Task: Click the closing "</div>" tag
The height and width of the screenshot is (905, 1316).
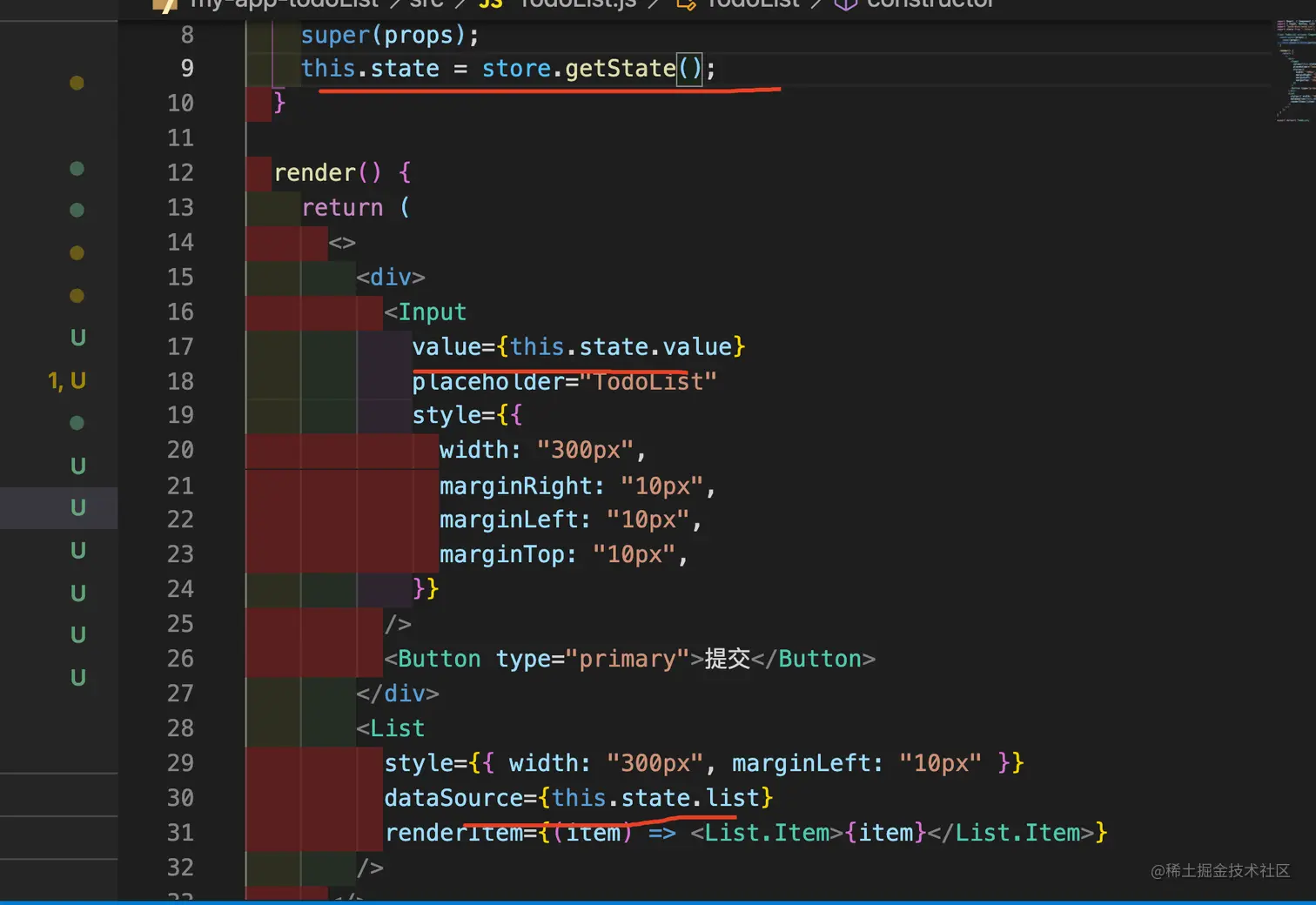Action: pyautogui.click(x=398, y=694)
